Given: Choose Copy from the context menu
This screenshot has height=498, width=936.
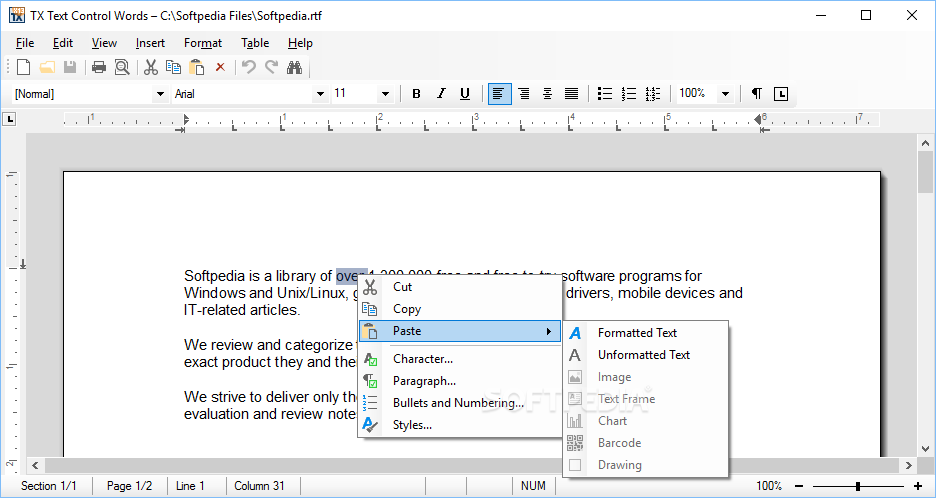Looking at the screenshot, I should (460, 309).
